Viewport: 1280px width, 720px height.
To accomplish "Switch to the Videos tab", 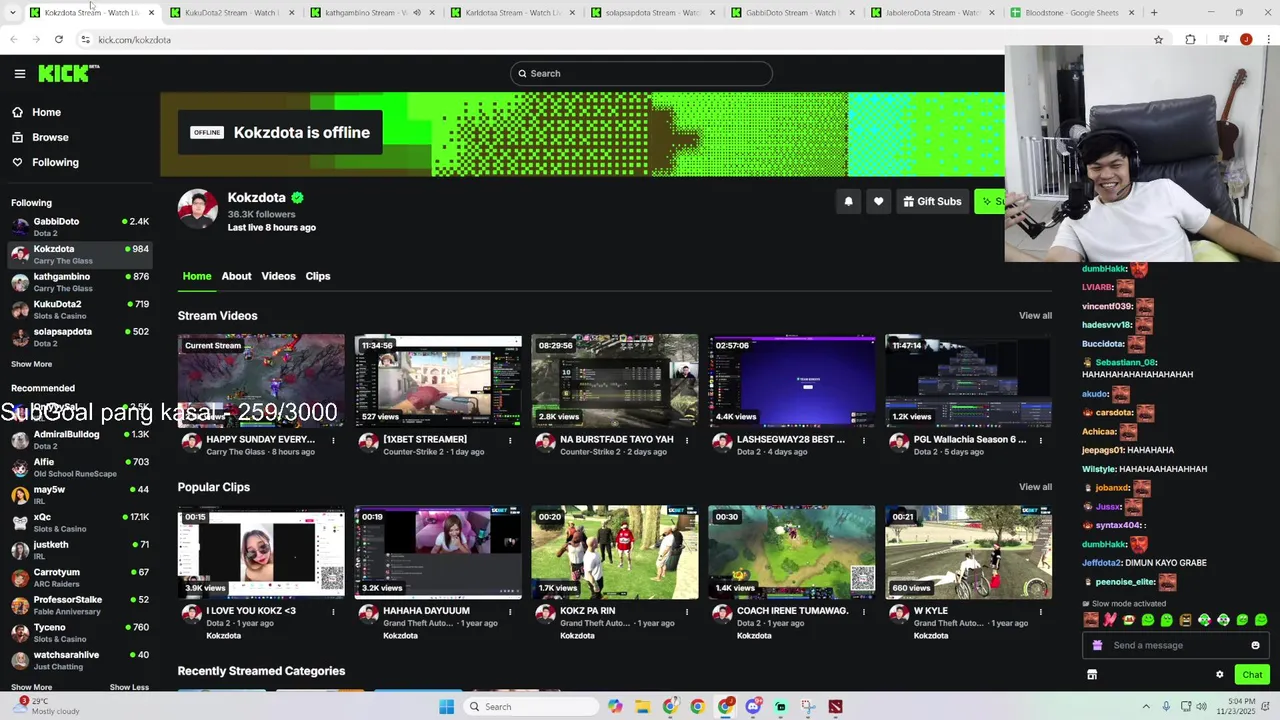I will pyautogui.click(x=278, y=276).
